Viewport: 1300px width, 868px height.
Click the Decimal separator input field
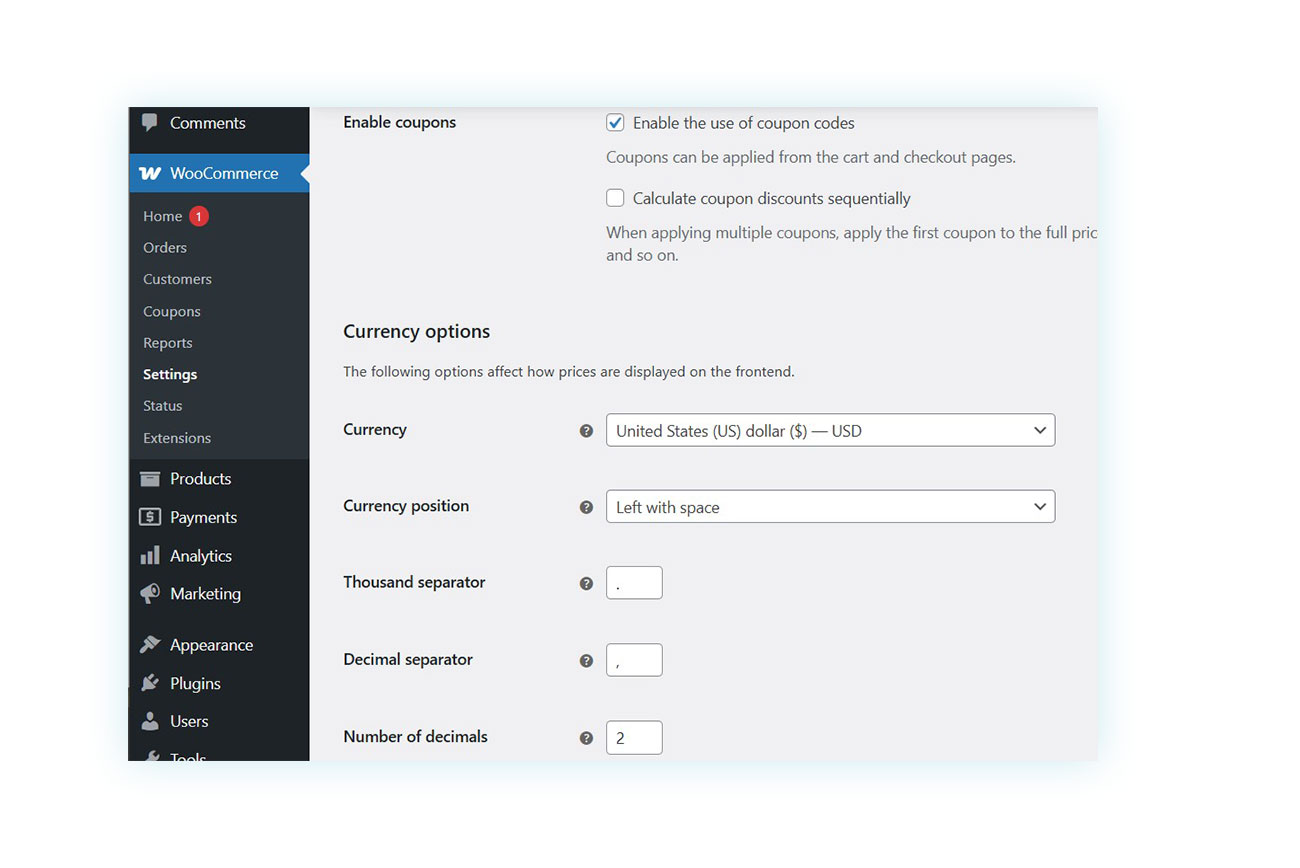pyautogui.click(x=634, y=660)
